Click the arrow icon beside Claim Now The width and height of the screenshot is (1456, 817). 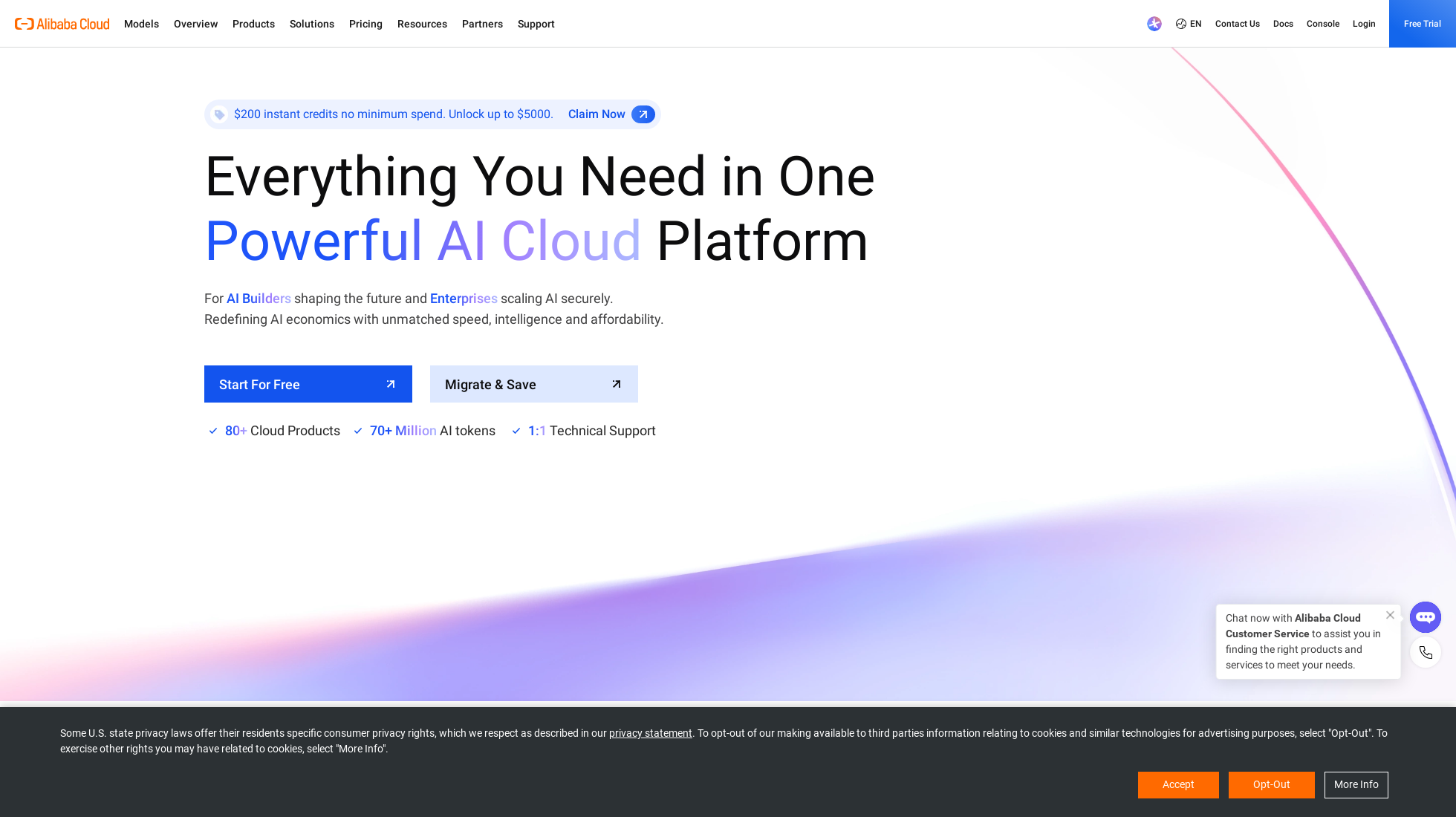tap(643, 114)
